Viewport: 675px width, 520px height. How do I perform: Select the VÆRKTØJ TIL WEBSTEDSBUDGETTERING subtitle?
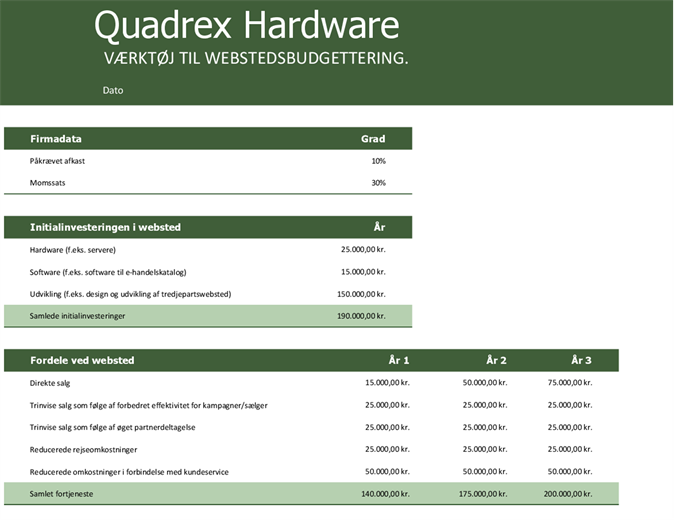click(256, 58)
